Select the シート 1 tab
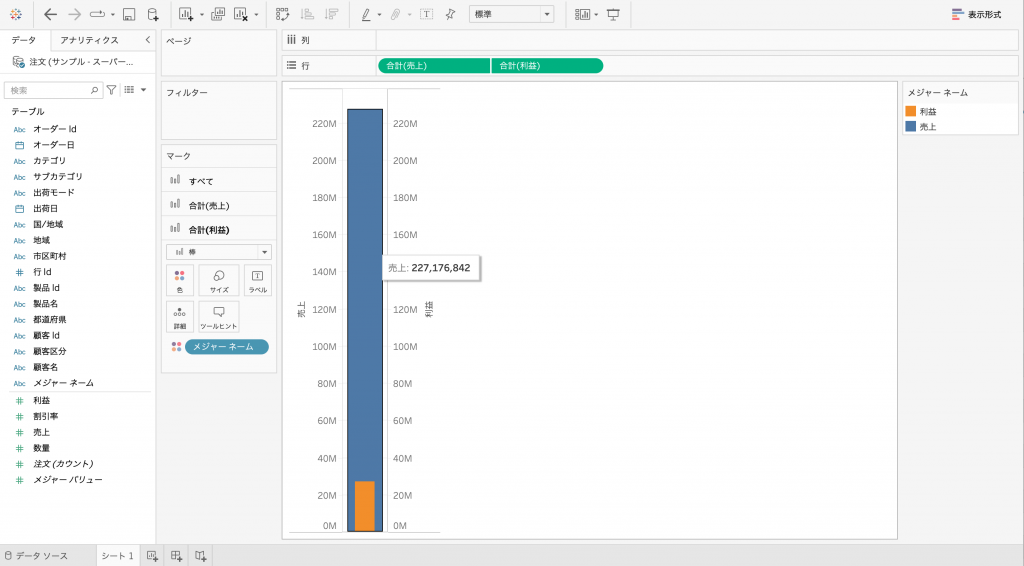This screenshot has width=1024, height=566. [x=118, y=556]
